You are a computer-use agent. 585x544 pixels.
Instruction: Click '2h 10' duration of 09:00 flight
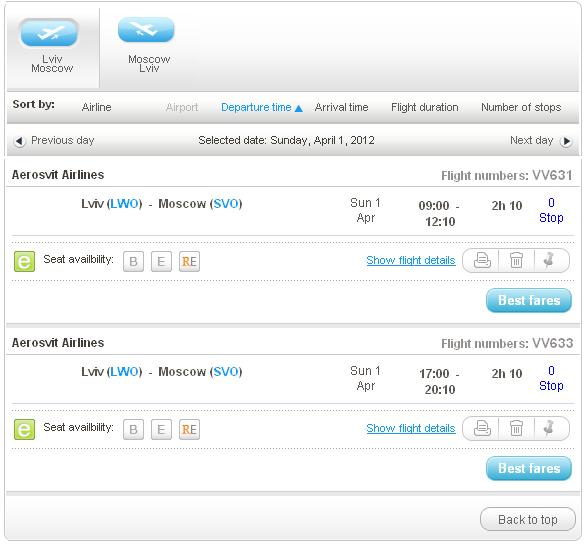[x=507, y=206]
